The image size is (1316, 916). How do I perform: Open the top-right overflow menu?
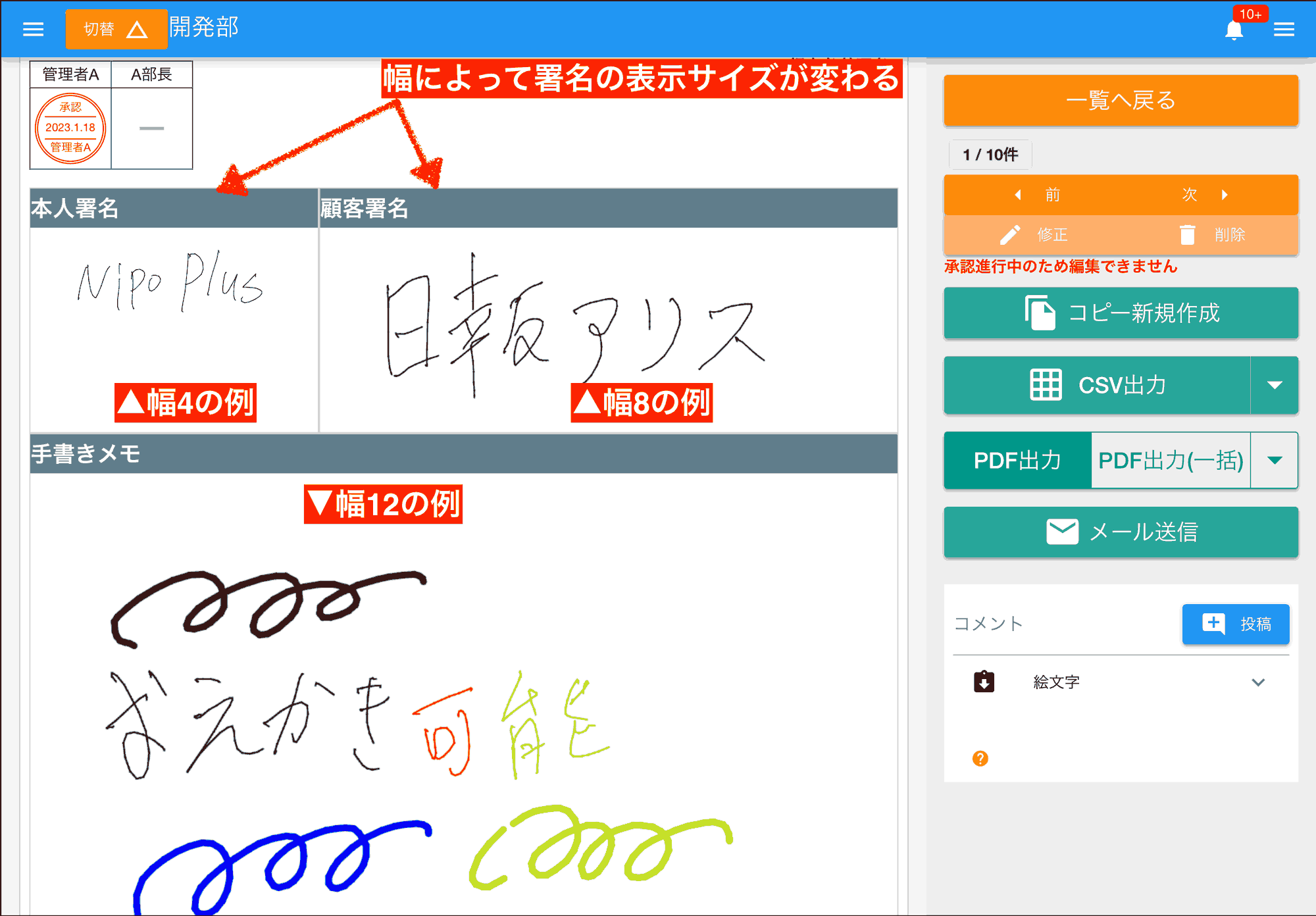(1285, 29)
